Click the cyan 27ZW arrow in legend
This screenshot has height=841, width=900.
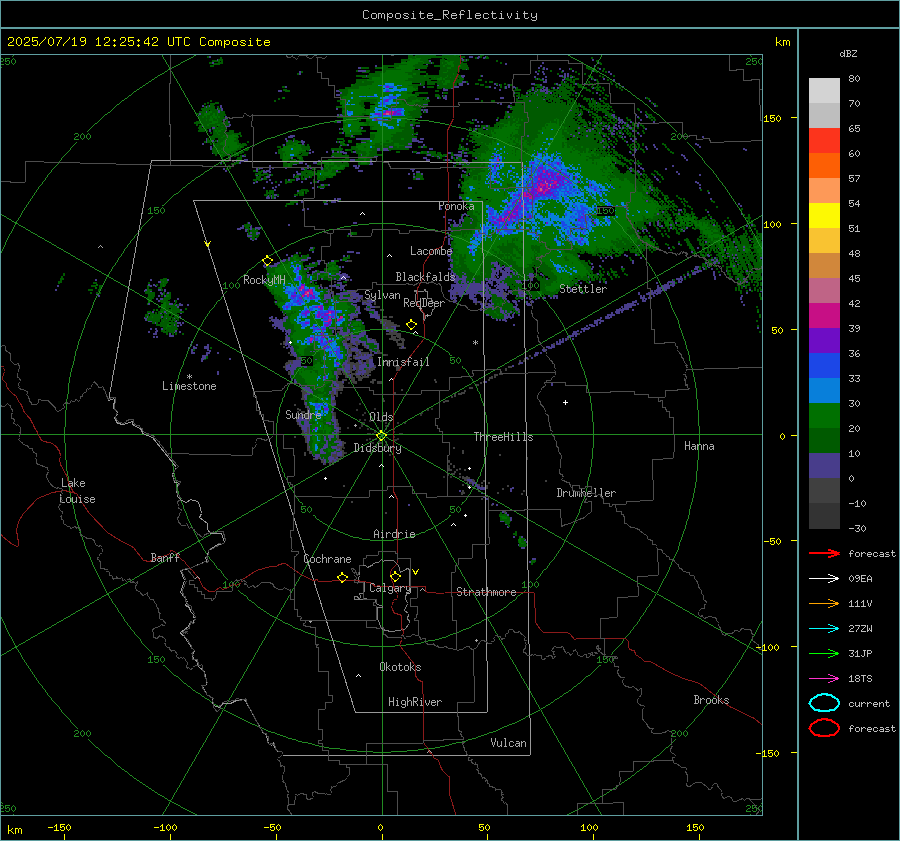[x=824, y=629]
